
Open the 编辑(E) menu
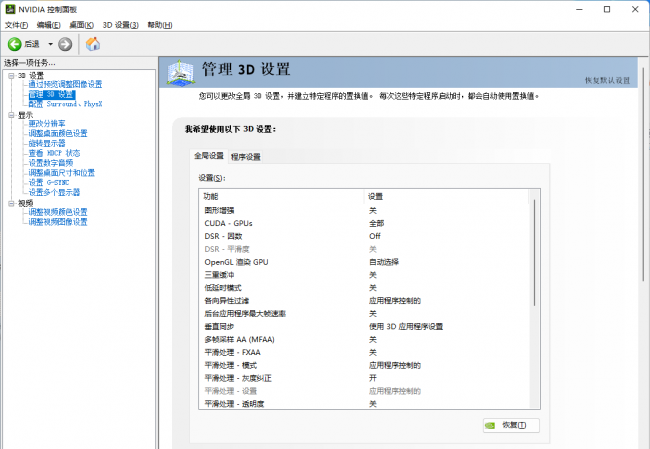tap(48, 25)
